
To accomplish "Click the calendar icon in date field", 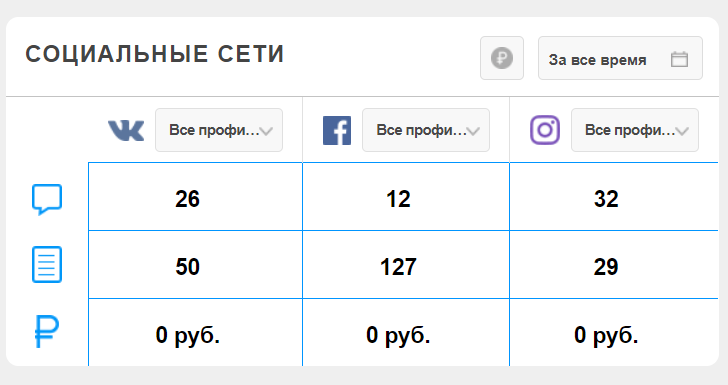I will coord(679,59).
